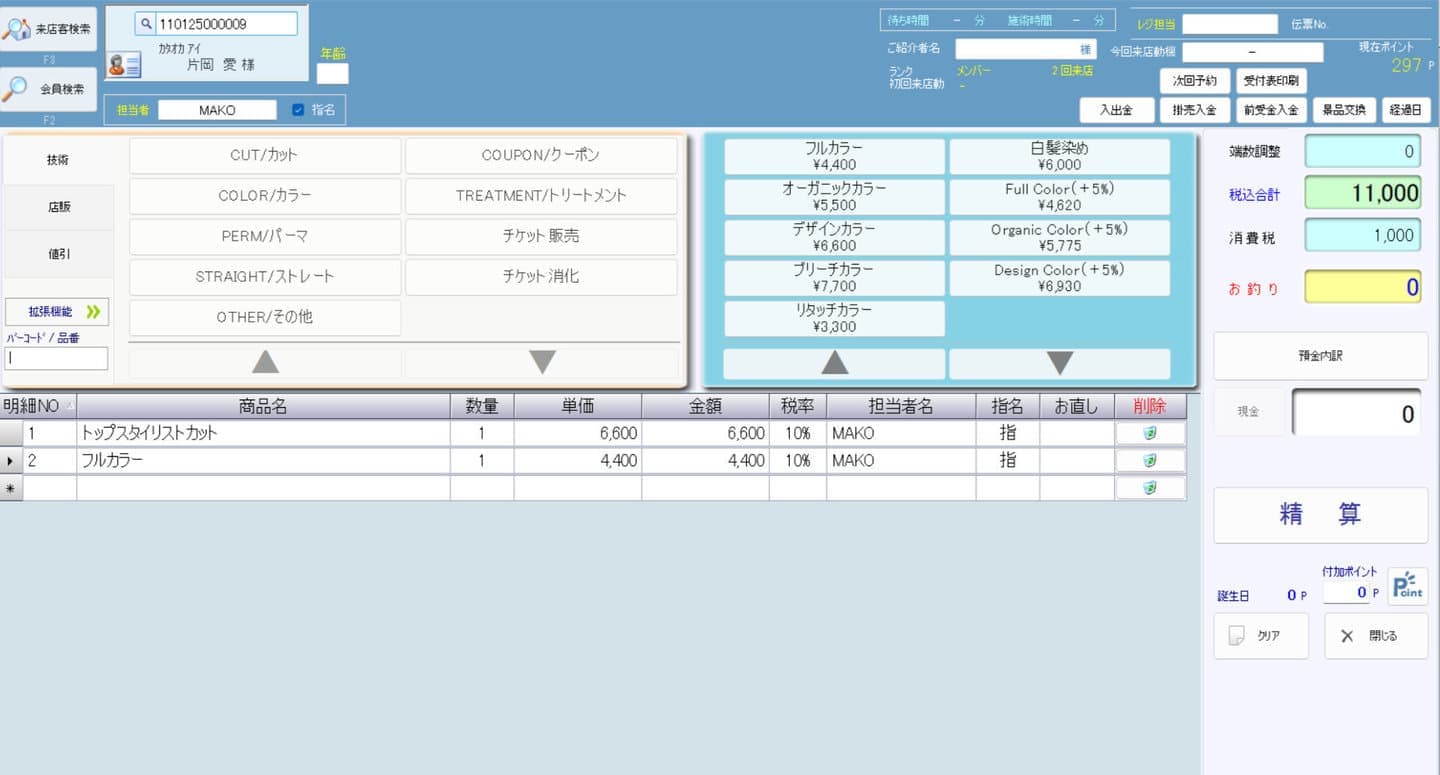Switch to the 値引 tab
The width and height of the screenshot is (1440, 775).
58,254
